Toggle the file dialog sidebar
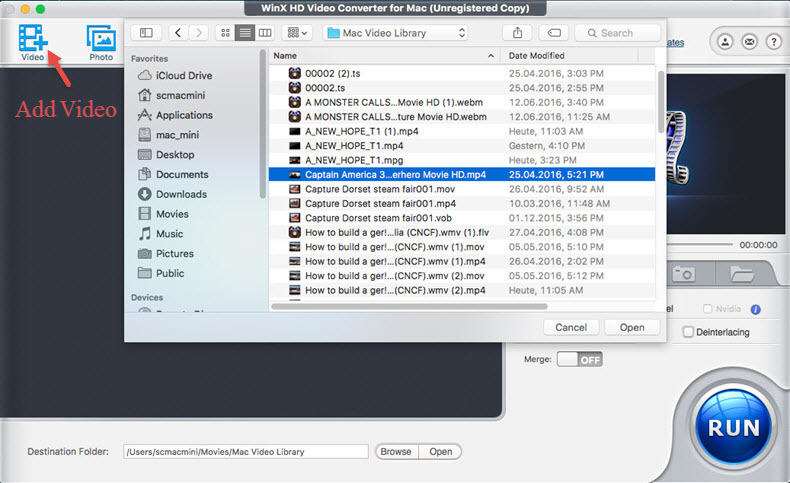 (x=146, y=33)
